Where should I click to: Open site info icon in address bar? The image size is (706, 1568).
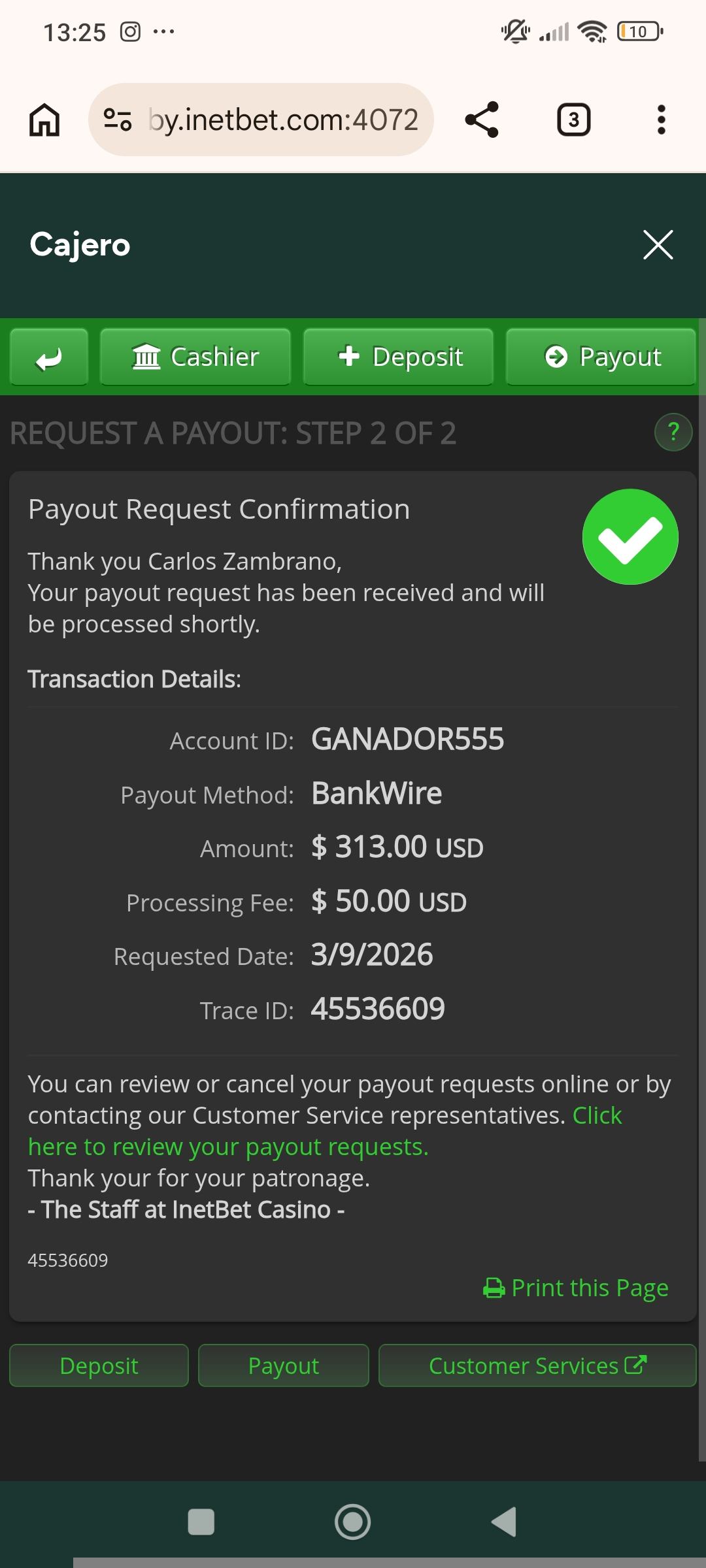coord(118,120)
